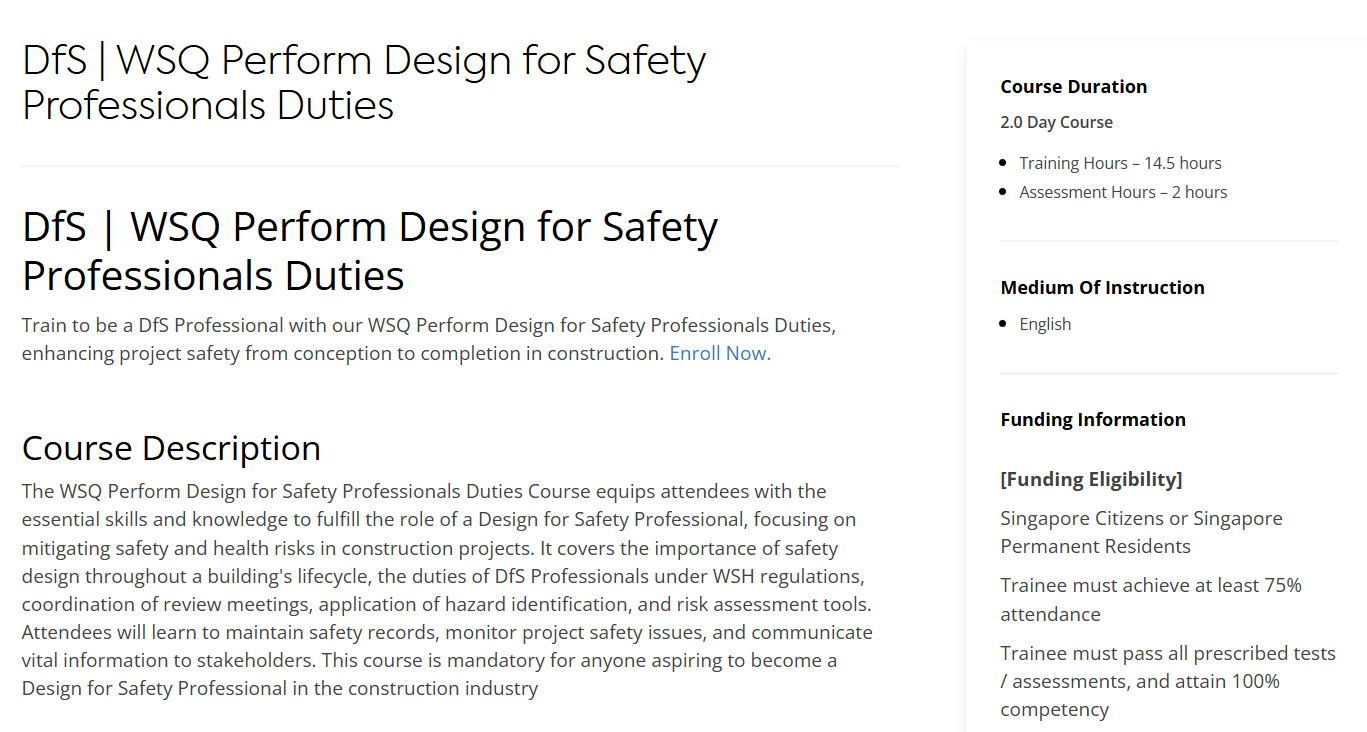The width and height of the screenshot is (1367, 732).
Task: Click the Course Description heading
Action: point(171,448)
